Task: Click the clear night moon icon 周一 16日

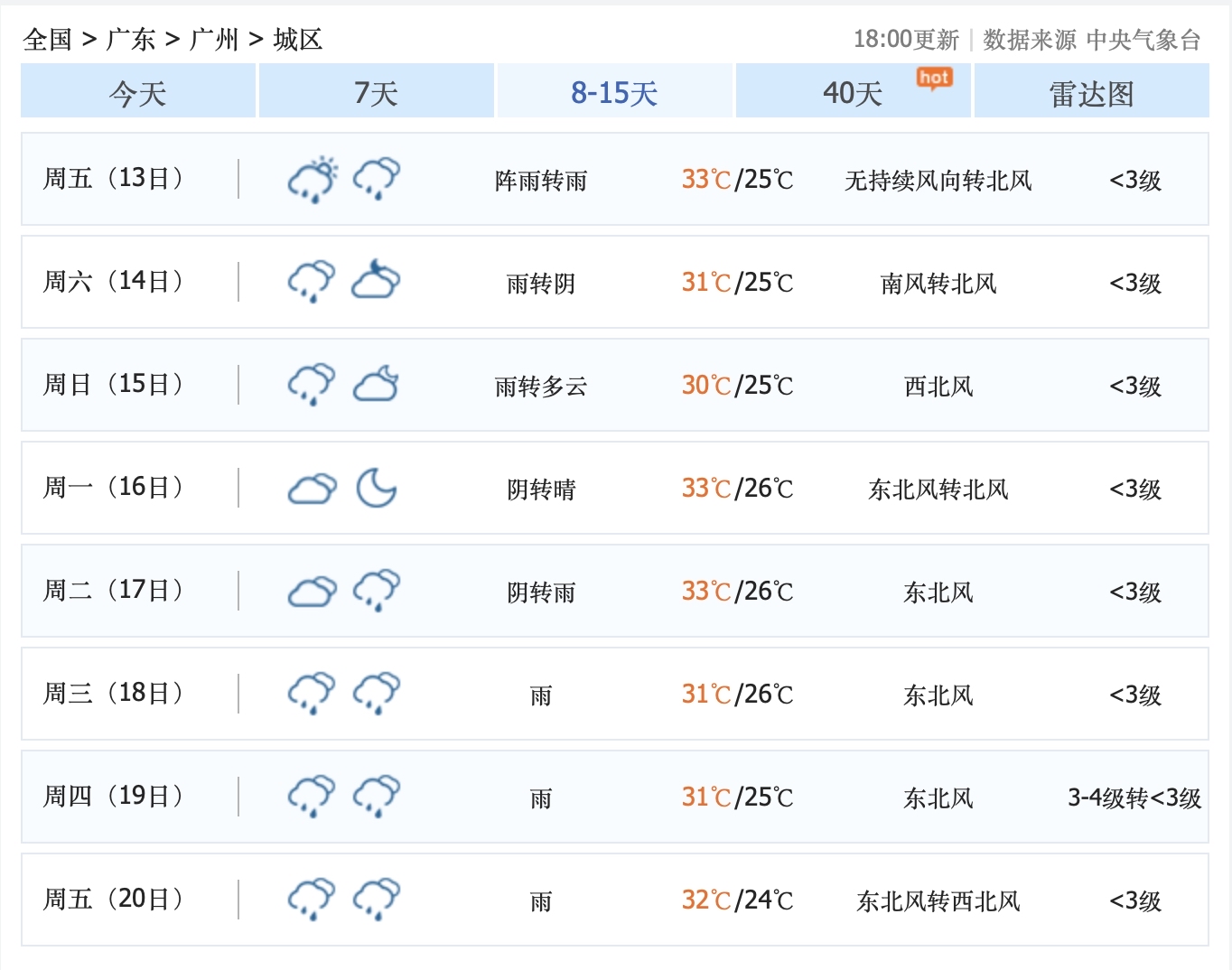Action: point(377,488)
